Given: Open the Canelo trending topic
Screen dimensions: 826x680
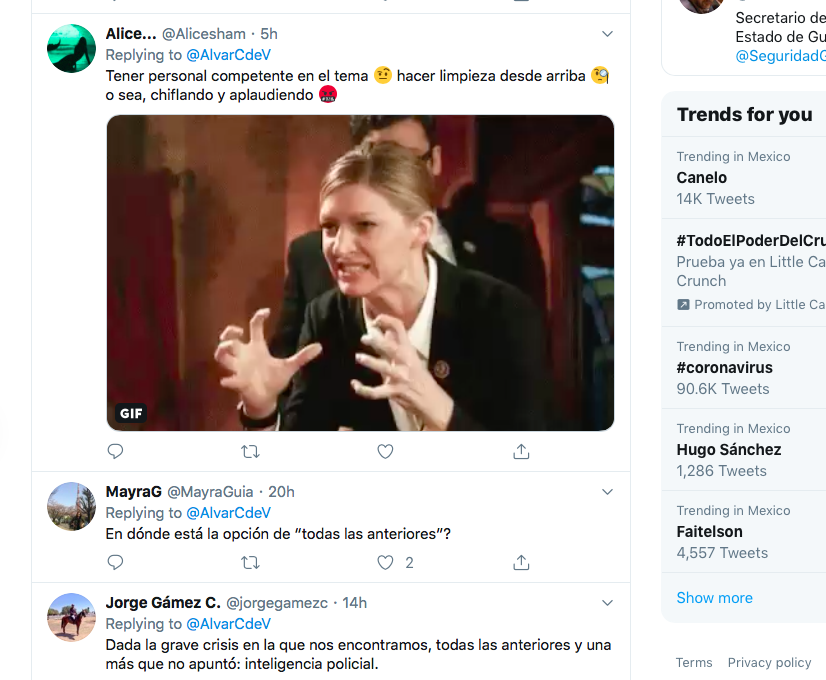Looking at the screenshot, I should pyautogui.click(x=702, y=178).
